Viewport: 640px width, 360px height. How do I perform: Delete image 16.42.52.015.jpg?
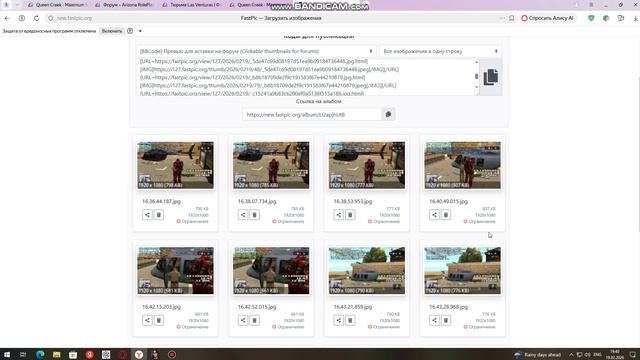point(254,320)
